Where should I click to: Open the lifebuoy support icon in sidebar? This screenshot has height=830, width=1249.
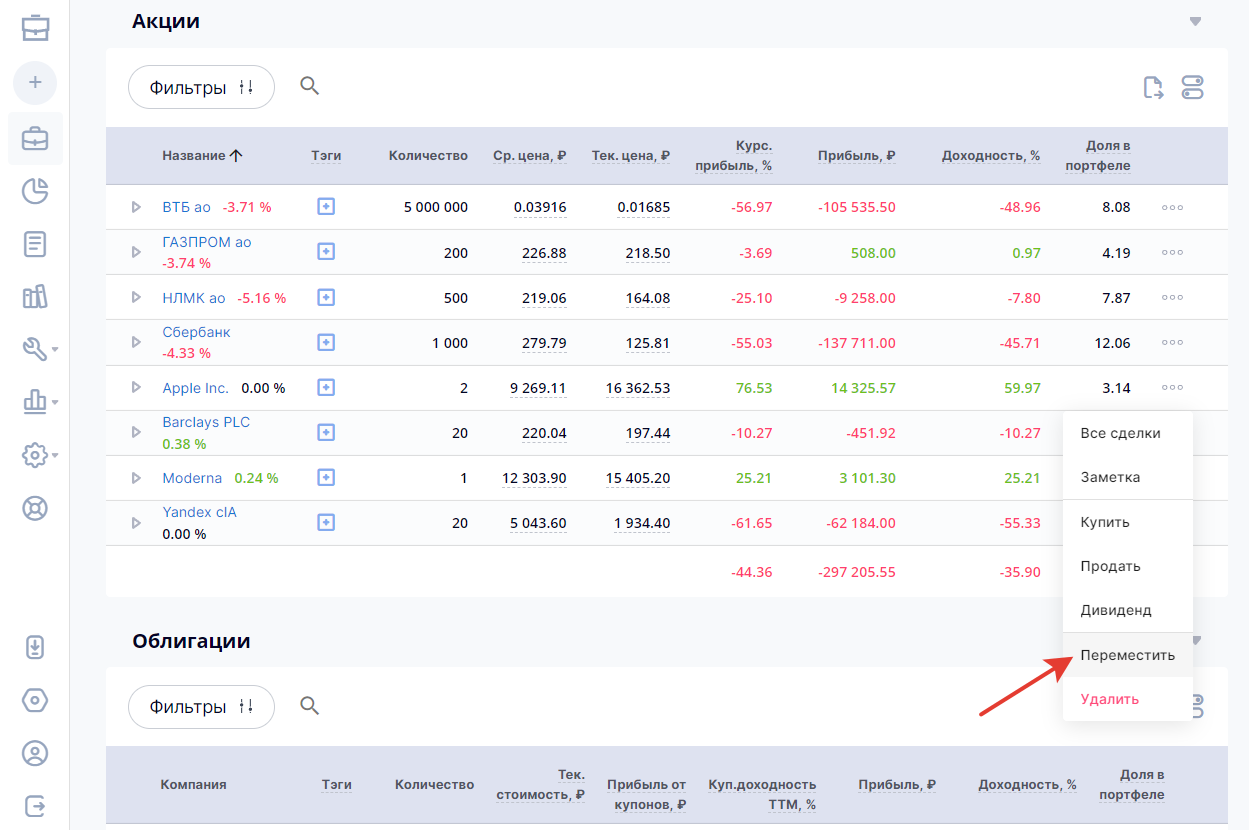pyautogui.click(x=35, y=508)
